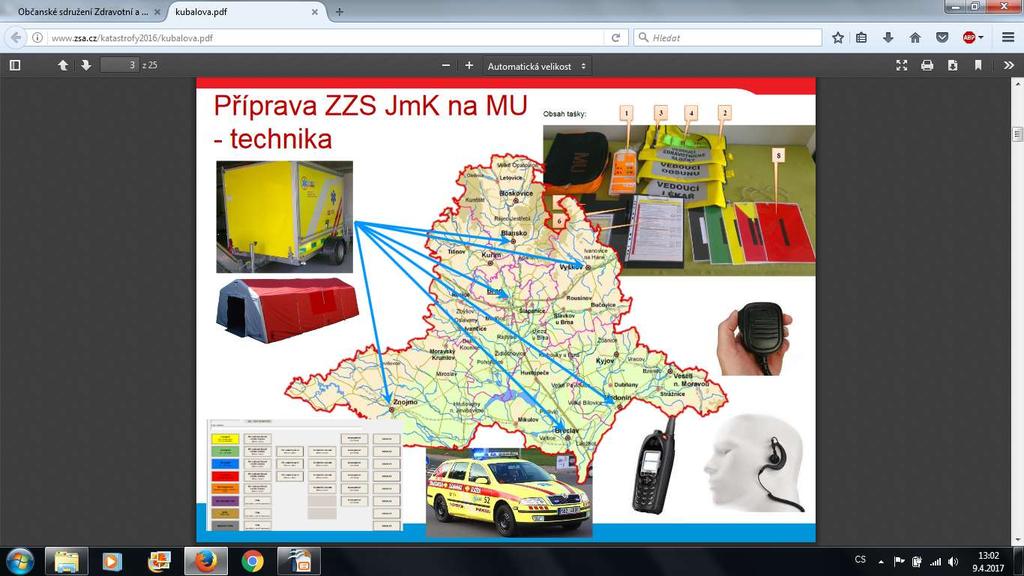
Task: Go back to the previous page
Action: coord(16,38)
